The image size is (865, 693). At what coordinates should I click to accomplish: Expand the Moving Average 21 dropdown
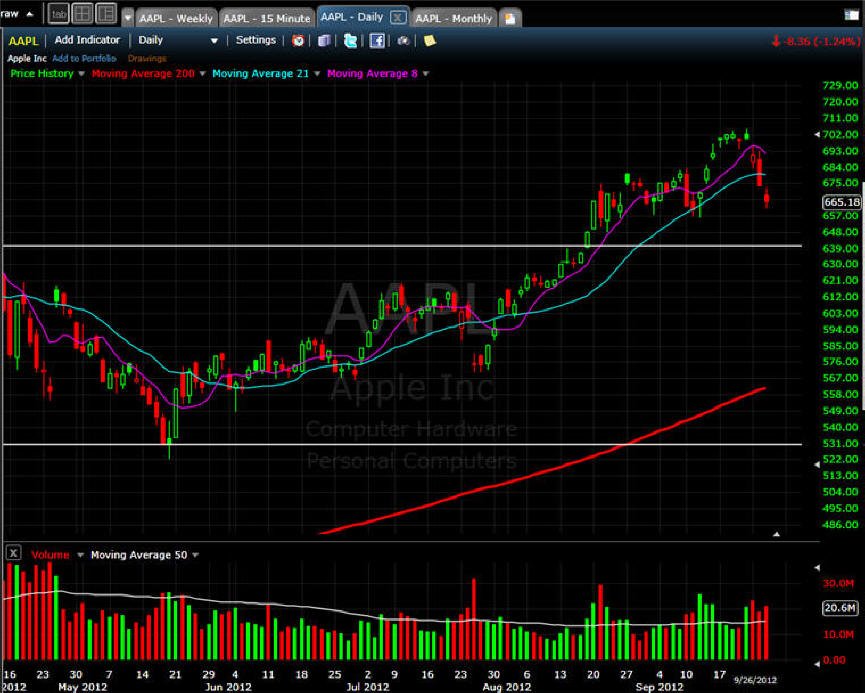click(x=317, y=74)
